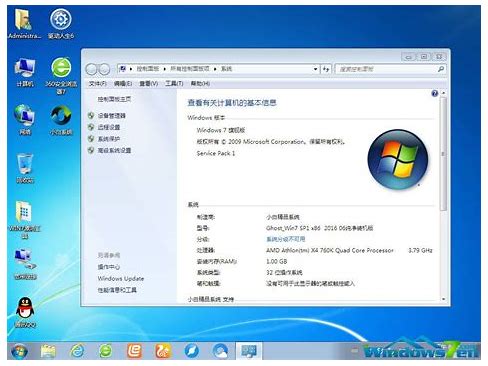Click the 所有控制面板项 breadcrumb segment
Screen dimensions: 488x366
pos(190,69)
